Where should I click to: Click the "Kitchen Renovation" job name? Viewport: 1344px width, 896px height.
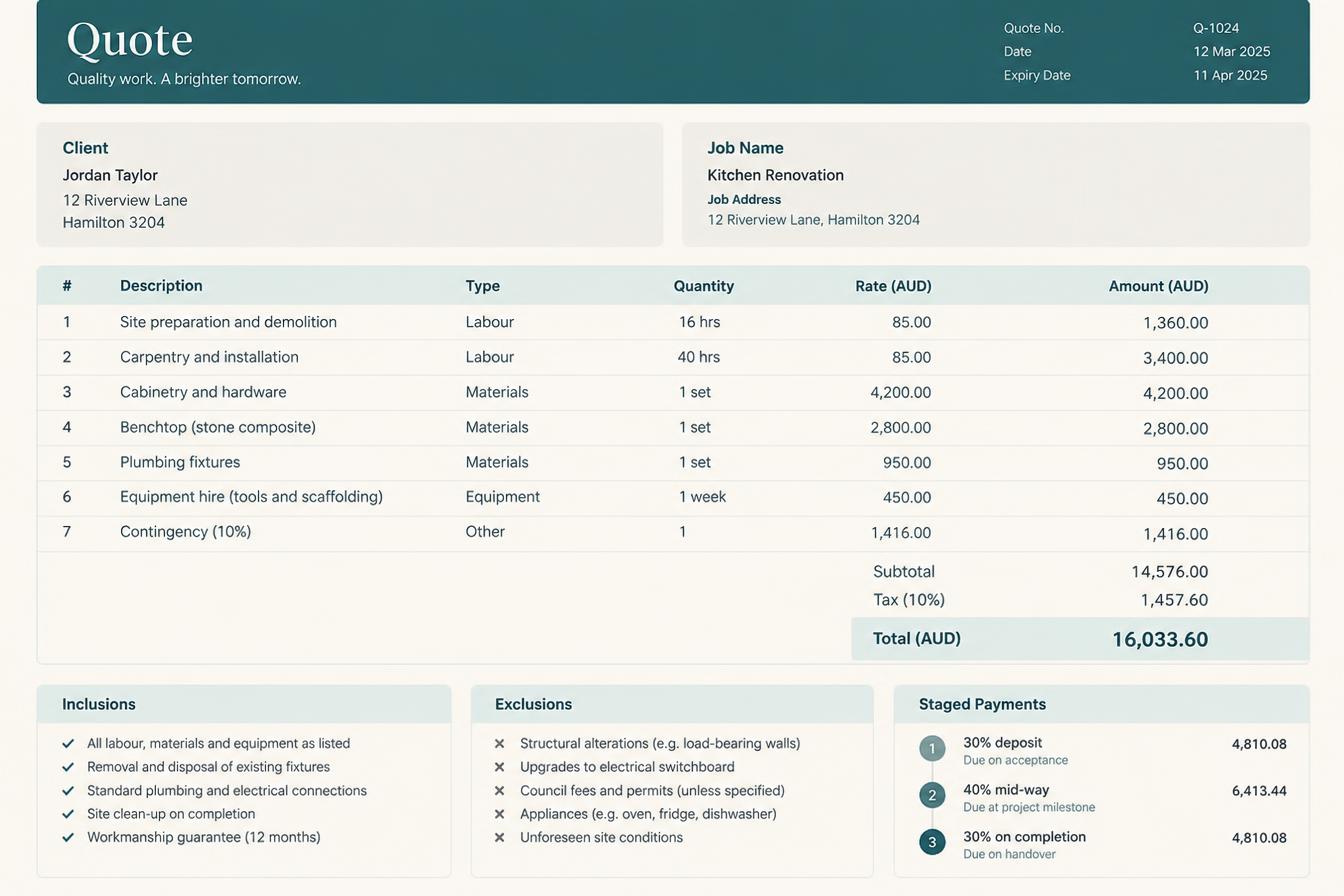[x=776, y=175]
